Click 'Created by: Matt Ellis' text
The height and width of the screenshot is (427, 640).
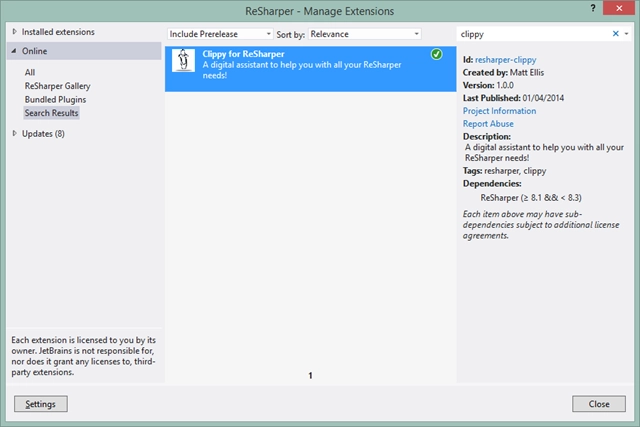pos(503,72)
